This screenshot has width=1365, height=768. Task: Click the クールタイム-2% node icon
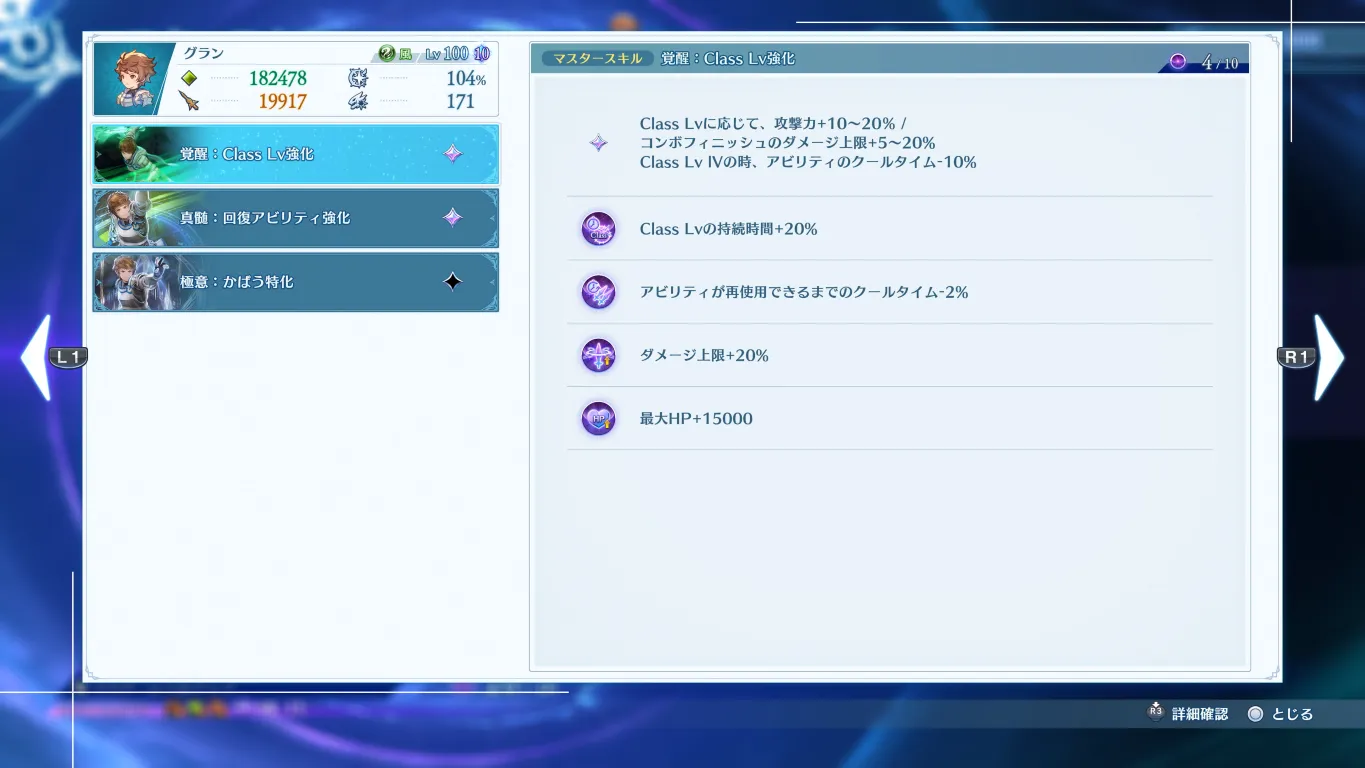point(598,292)
